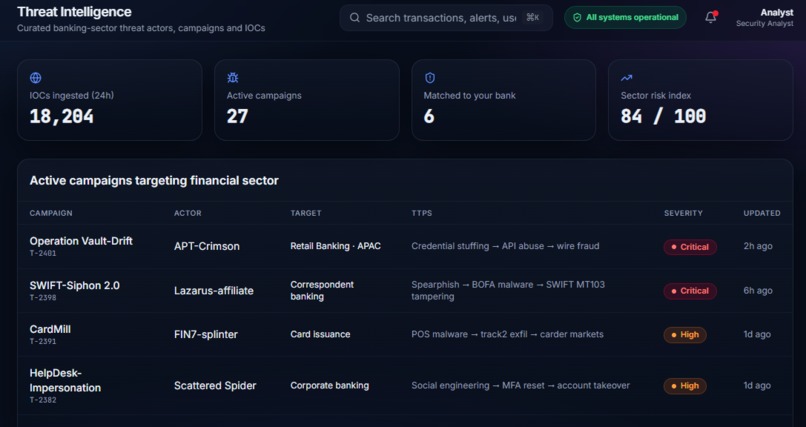
Task: Click the APT-Crimson actor name
Action: pyautogui.click(x=207, y=246)
